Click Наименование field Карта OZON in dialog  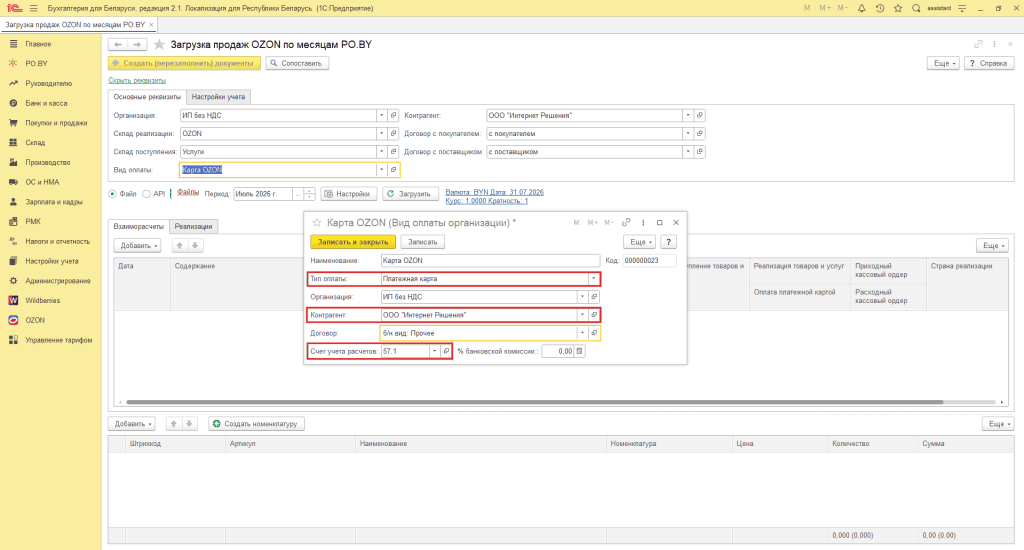tap(490, 261)
